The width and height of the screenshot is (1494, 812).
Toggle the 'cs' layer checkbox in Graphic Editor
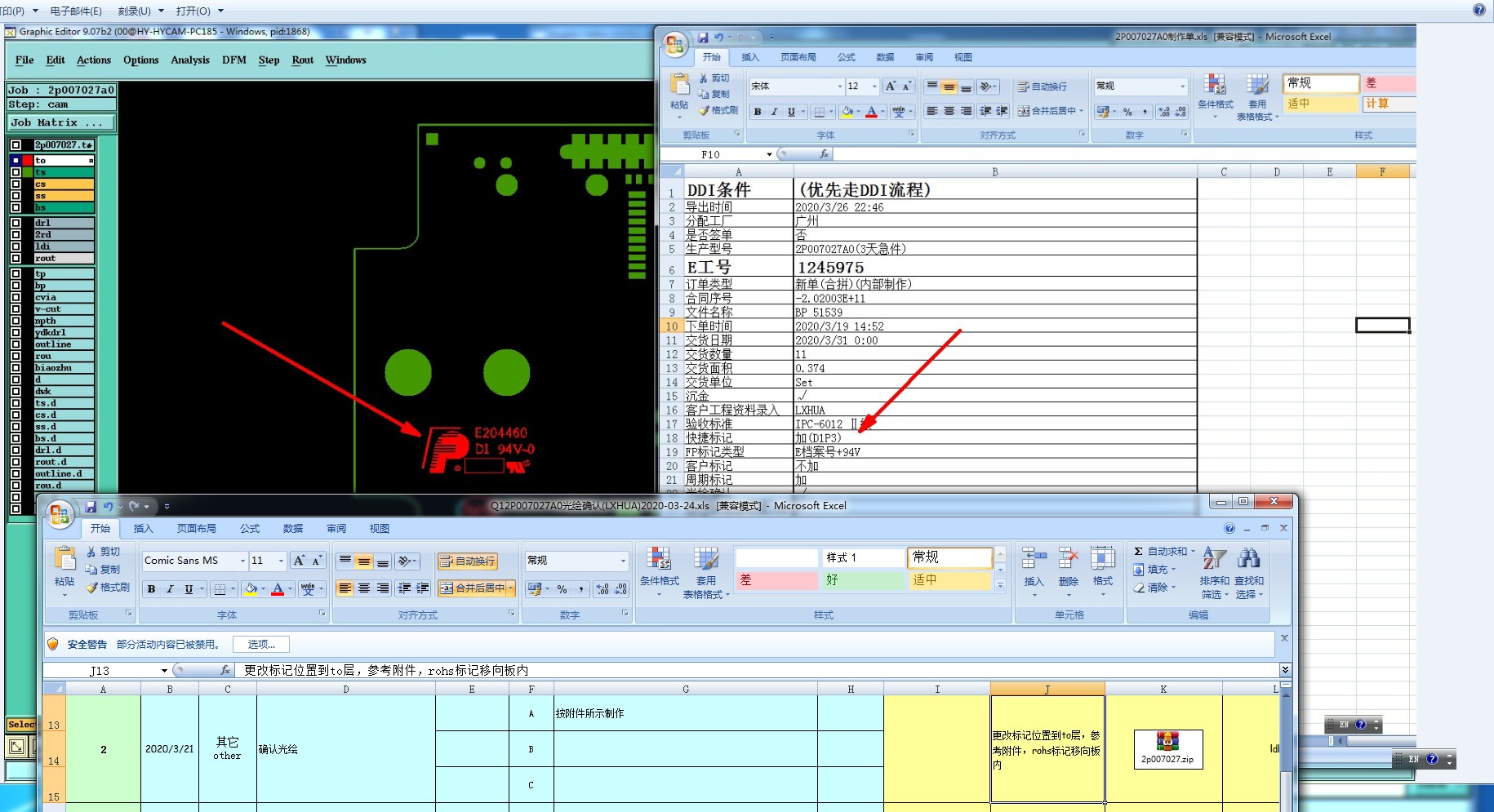16,184
